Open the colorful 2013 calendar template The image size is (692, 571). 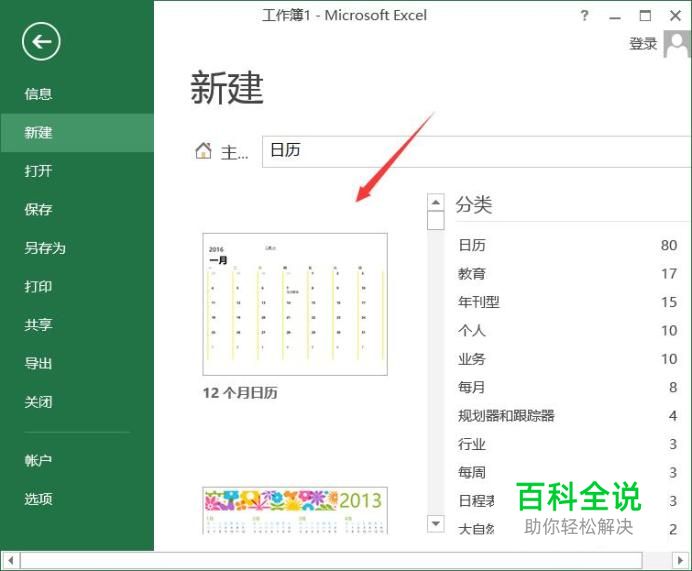[x=295, y=511]
